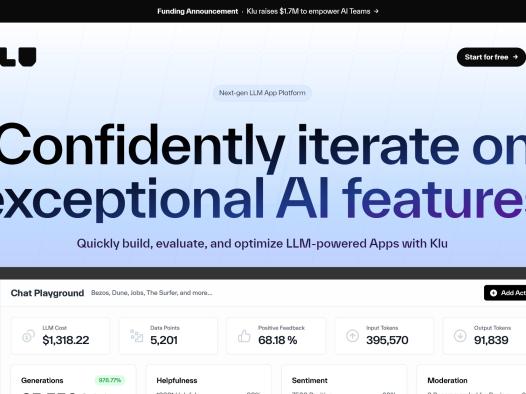This screenshot has width=526, height=394.
Task: Click the Add Action button in Chat Playground
Action: (x=505, y=293)
